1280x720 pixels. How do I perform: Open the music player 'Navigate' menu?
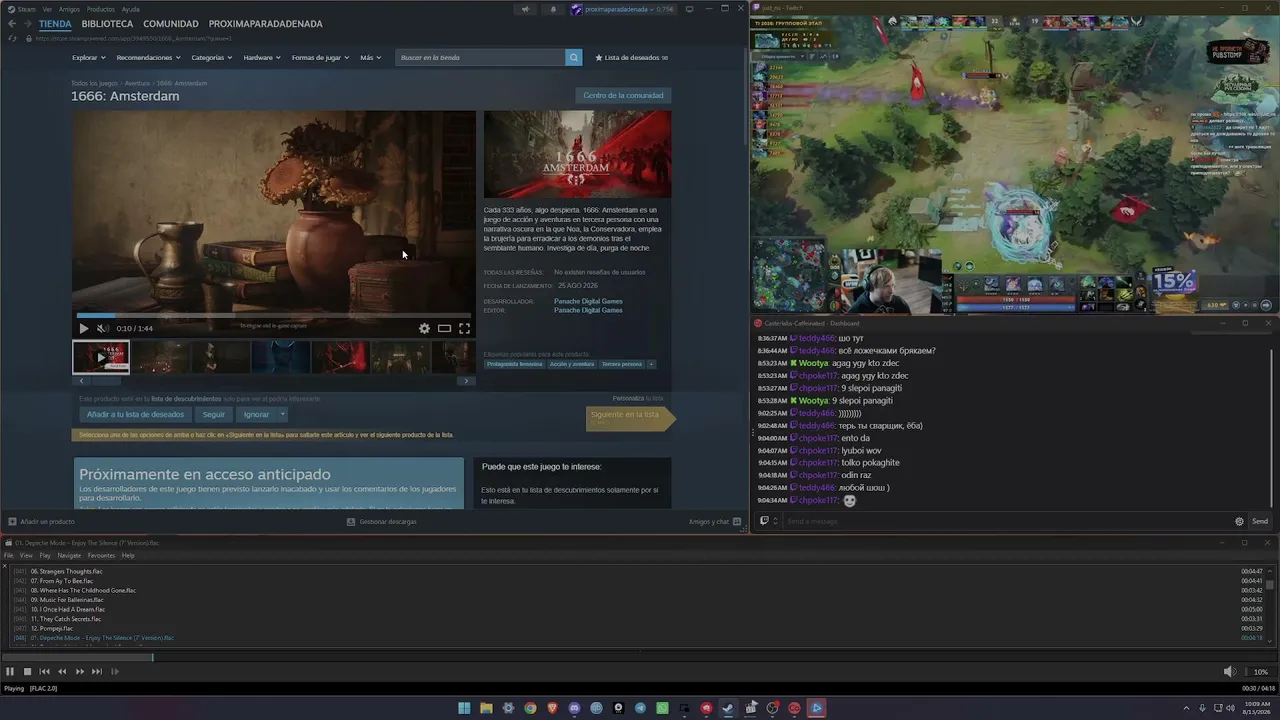click(69, 555)
